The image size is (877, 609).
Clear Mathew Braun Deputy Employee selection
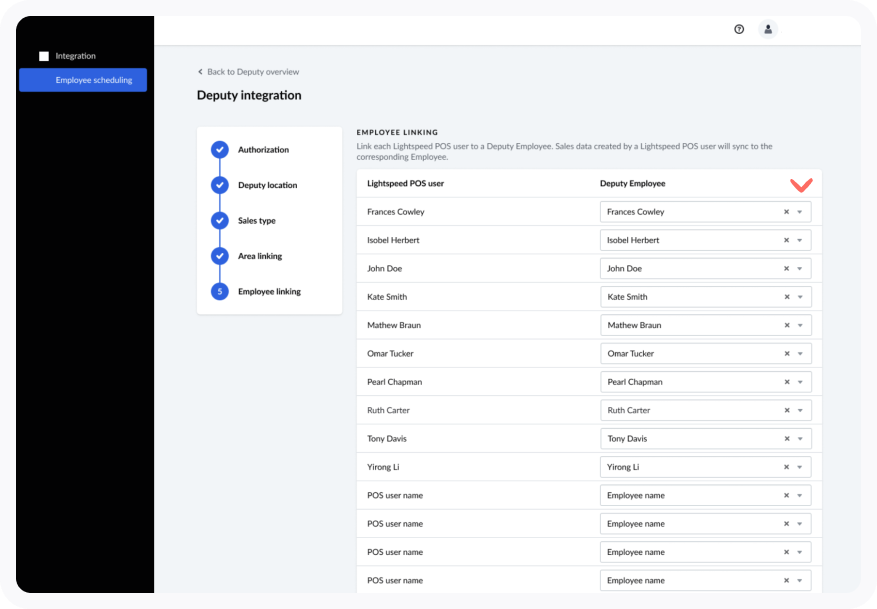(x=787, y=325)
